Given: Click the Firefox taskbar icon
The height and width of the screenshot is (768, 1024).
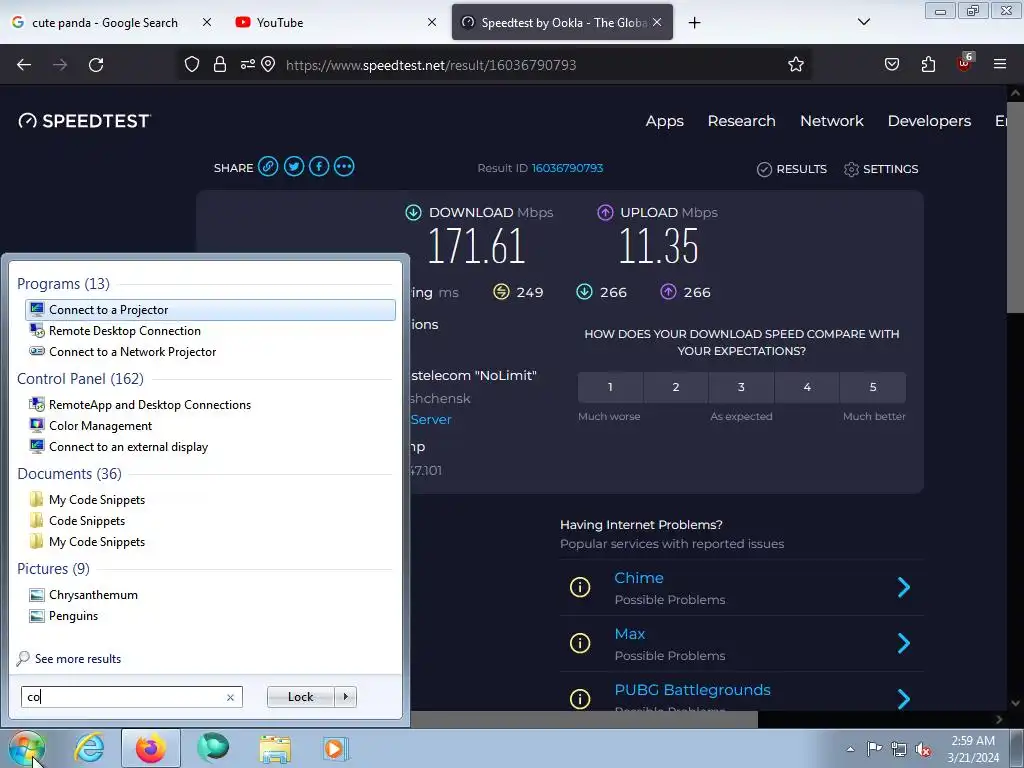Looking at the screenshot, I should point(151,748).
